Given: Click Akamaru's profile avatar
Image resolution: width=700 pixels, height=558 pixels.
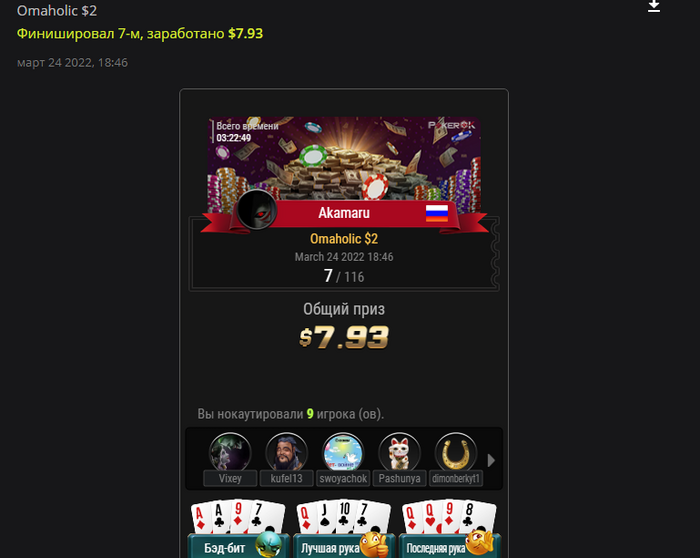Looking at the screenshot, I should pyautogui.click(x=257, y=210).
